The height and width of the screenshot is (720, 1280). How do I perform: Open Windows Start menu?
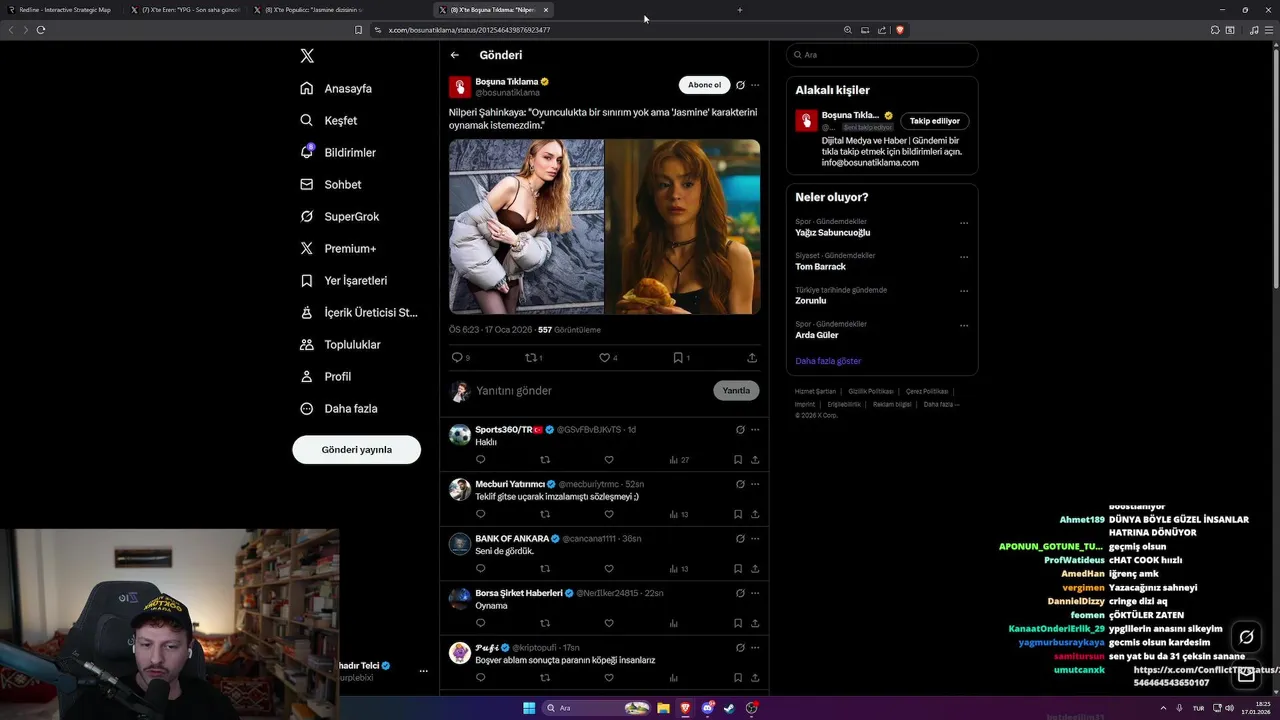[529, 708]
